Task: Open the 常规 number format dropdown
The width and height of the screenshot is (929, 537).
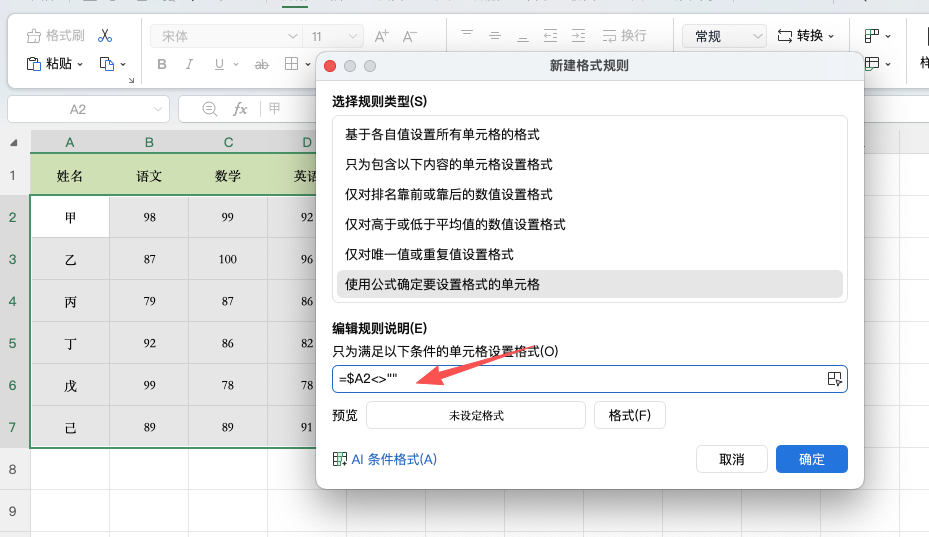Action: 725,36
